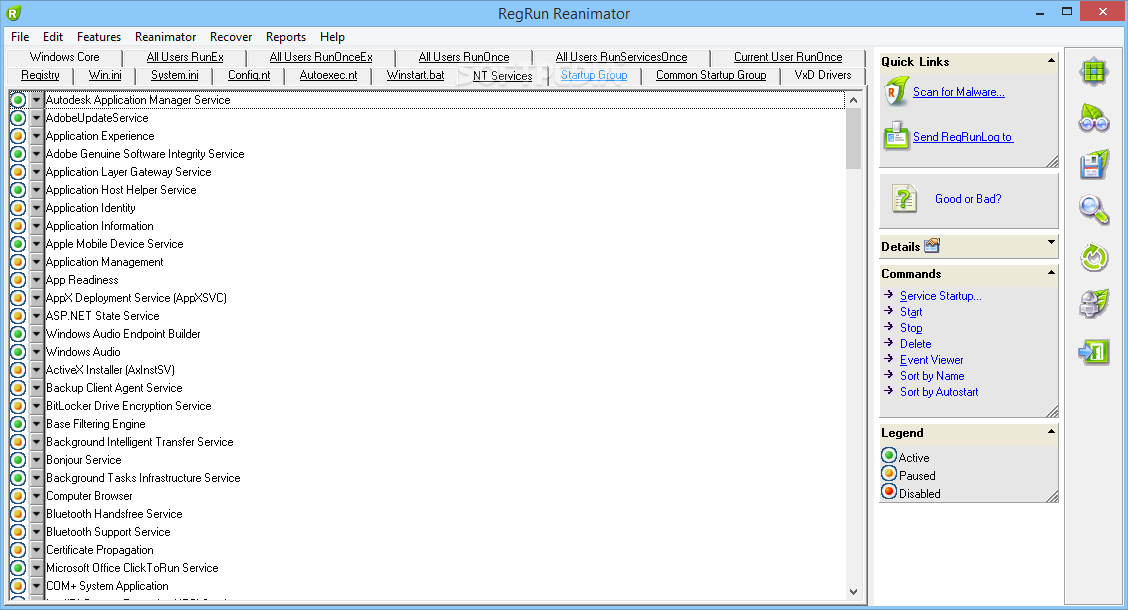
Task: Click the Service Startup command link
Action: tap(941, 296)
